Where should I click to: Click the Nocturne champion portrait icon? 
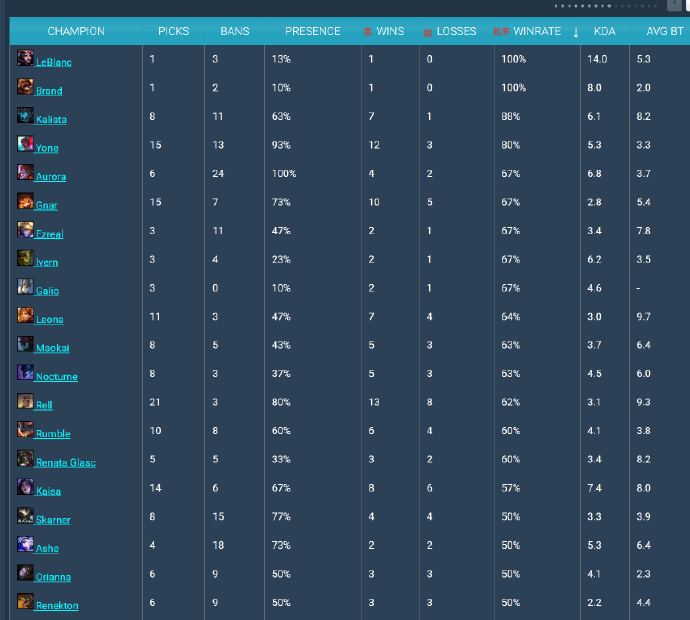pyautogui.click(x=25, y=374)
